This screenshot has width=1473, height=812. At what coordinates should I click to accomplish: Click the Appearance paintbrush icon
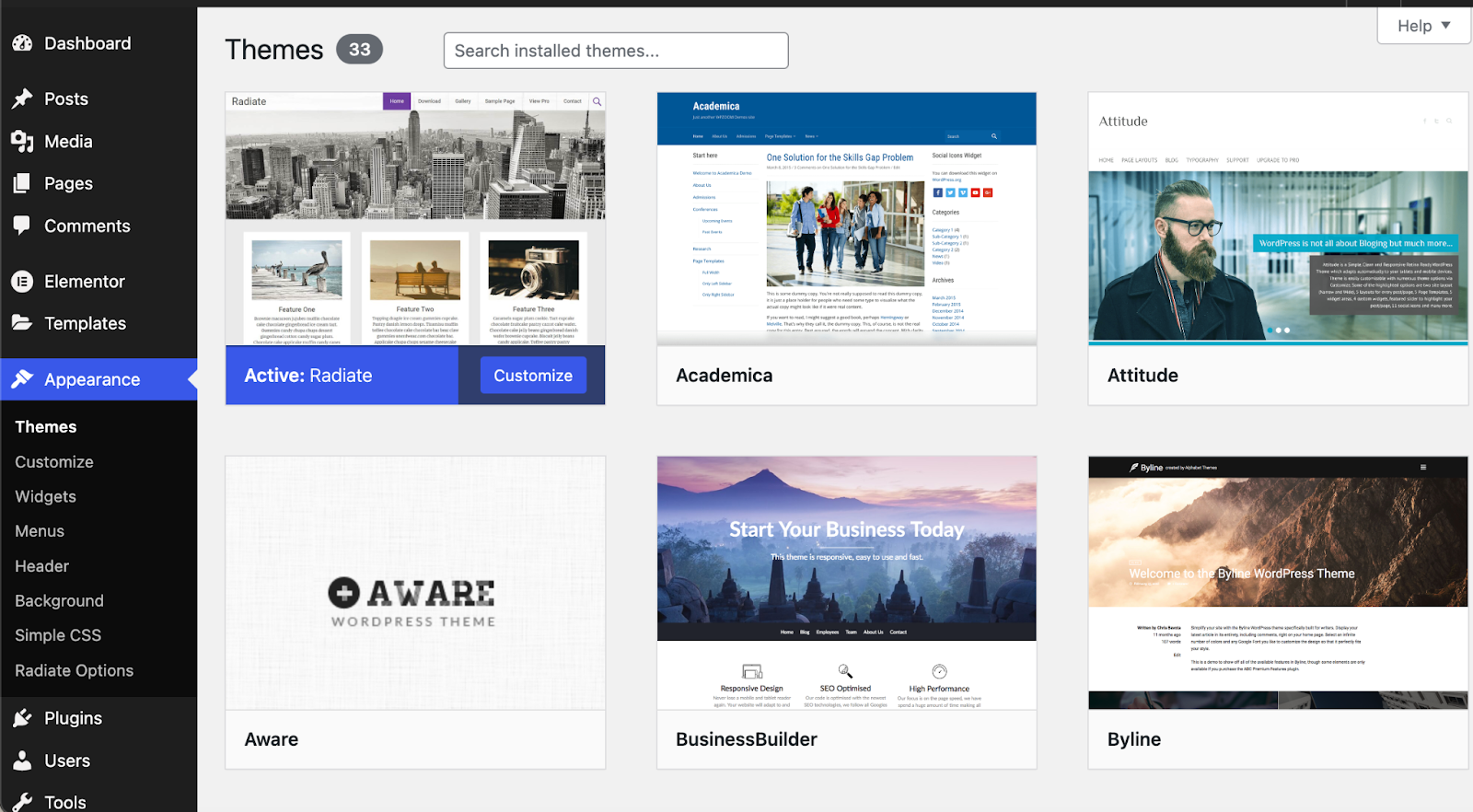[22, 378]
